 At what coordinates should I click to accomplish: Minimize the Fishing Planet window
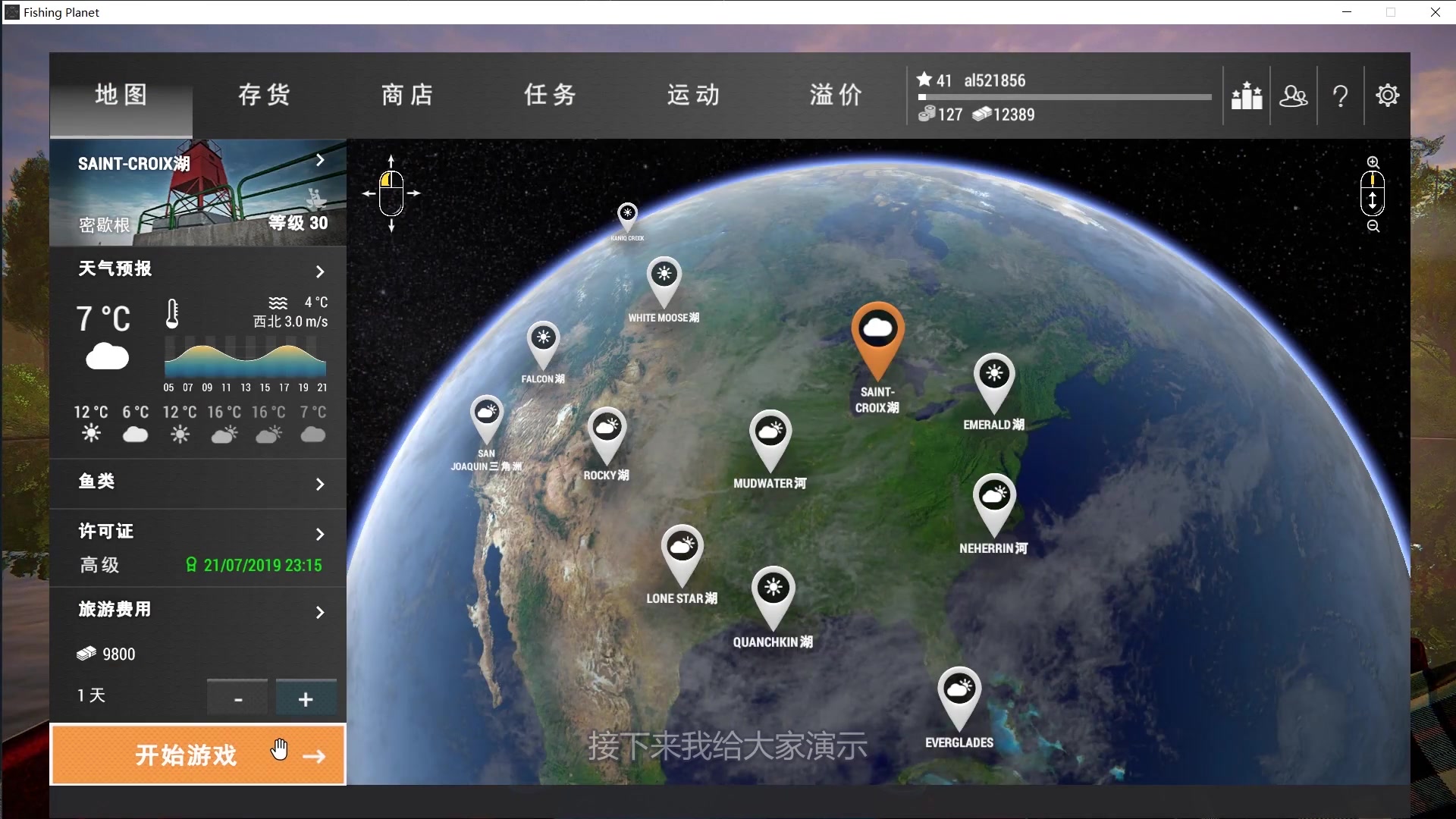click(1347, 12)
